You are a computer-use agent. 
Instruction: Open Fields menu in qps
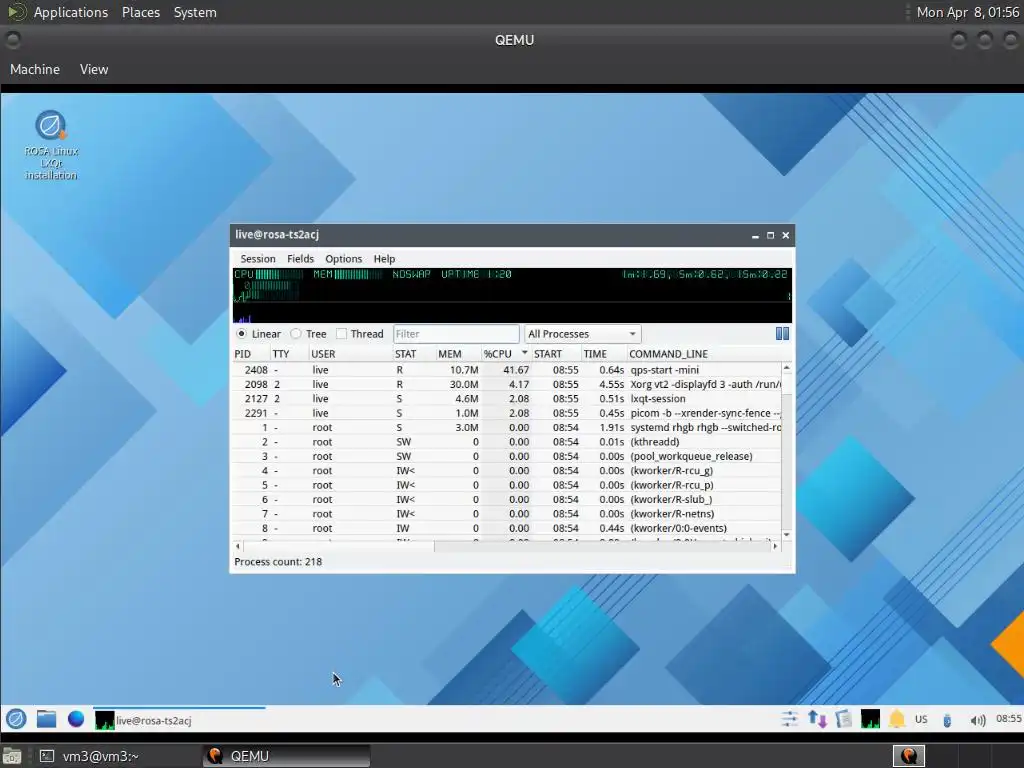[x=300, y=259]
